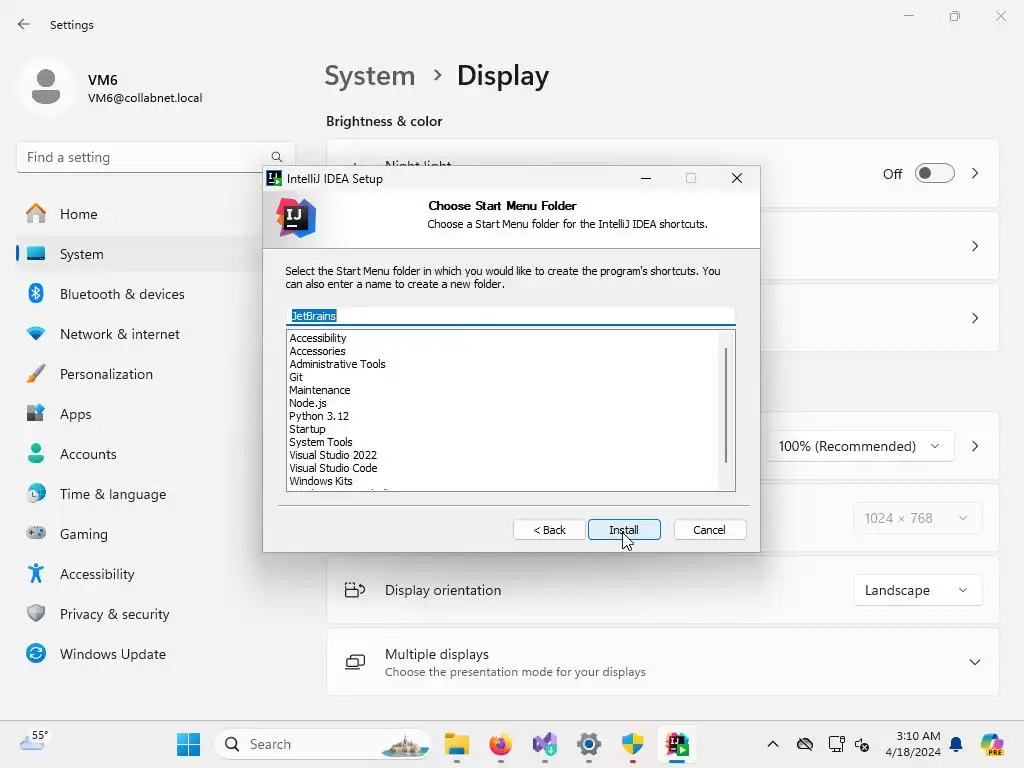Open Copilot preview on the taskbar
The width and height of the screenshot is (1024, 768).
(x=992, y=744)
